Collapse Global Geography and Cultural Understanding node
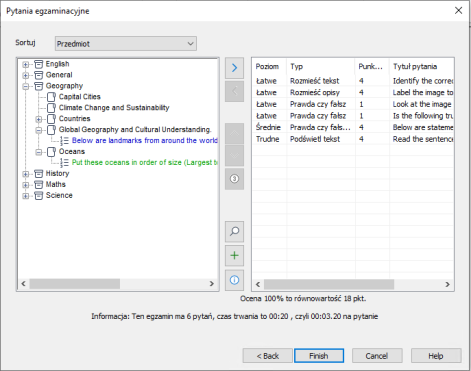This screenshot has height=371, width=471. (39, 130)
